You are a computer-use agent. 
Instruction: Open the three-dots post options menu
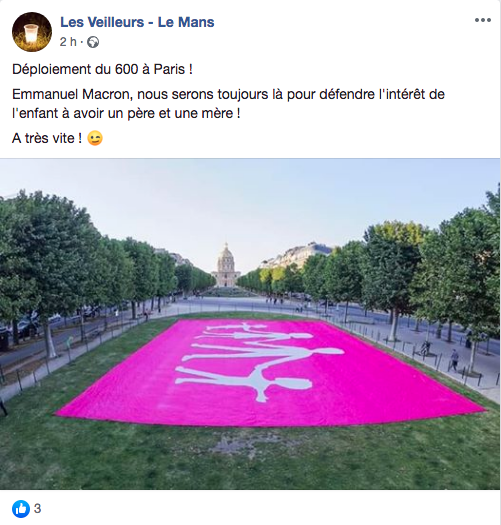point(483,20)
